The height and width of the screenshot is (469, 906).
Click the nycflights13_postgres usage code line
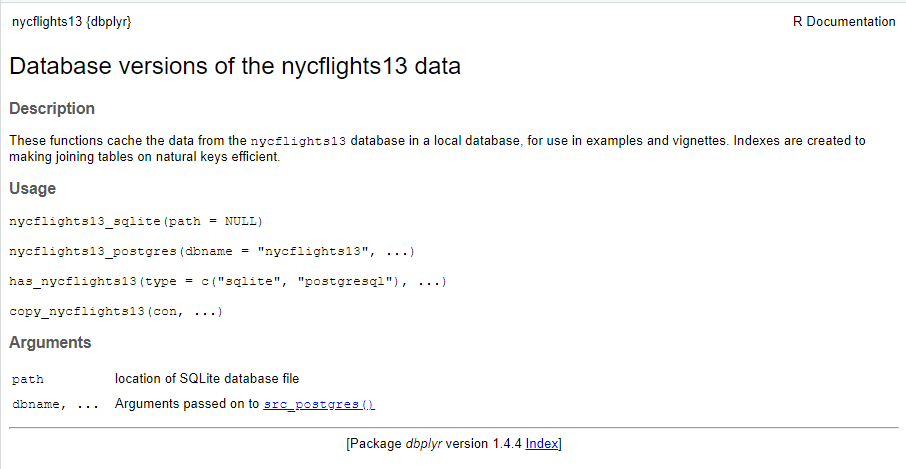point(212,251)
